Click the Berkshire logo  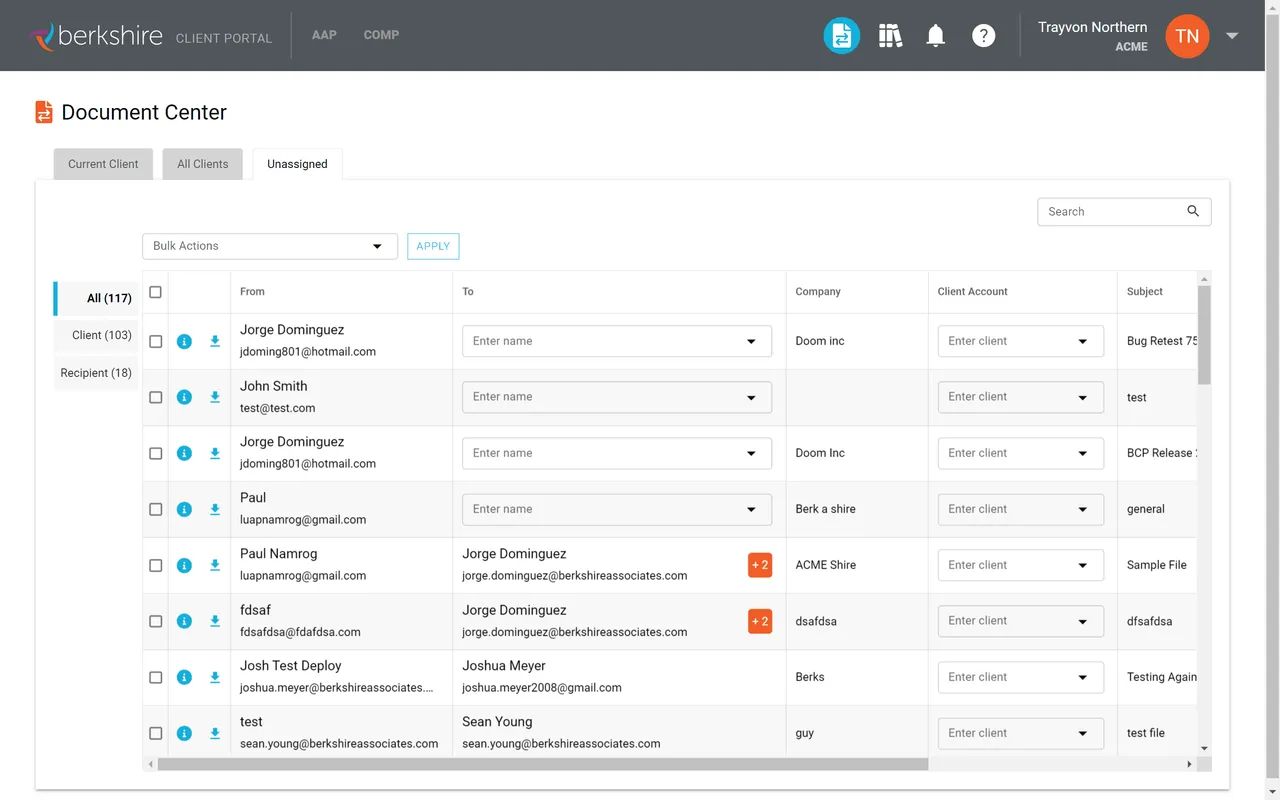97,35
